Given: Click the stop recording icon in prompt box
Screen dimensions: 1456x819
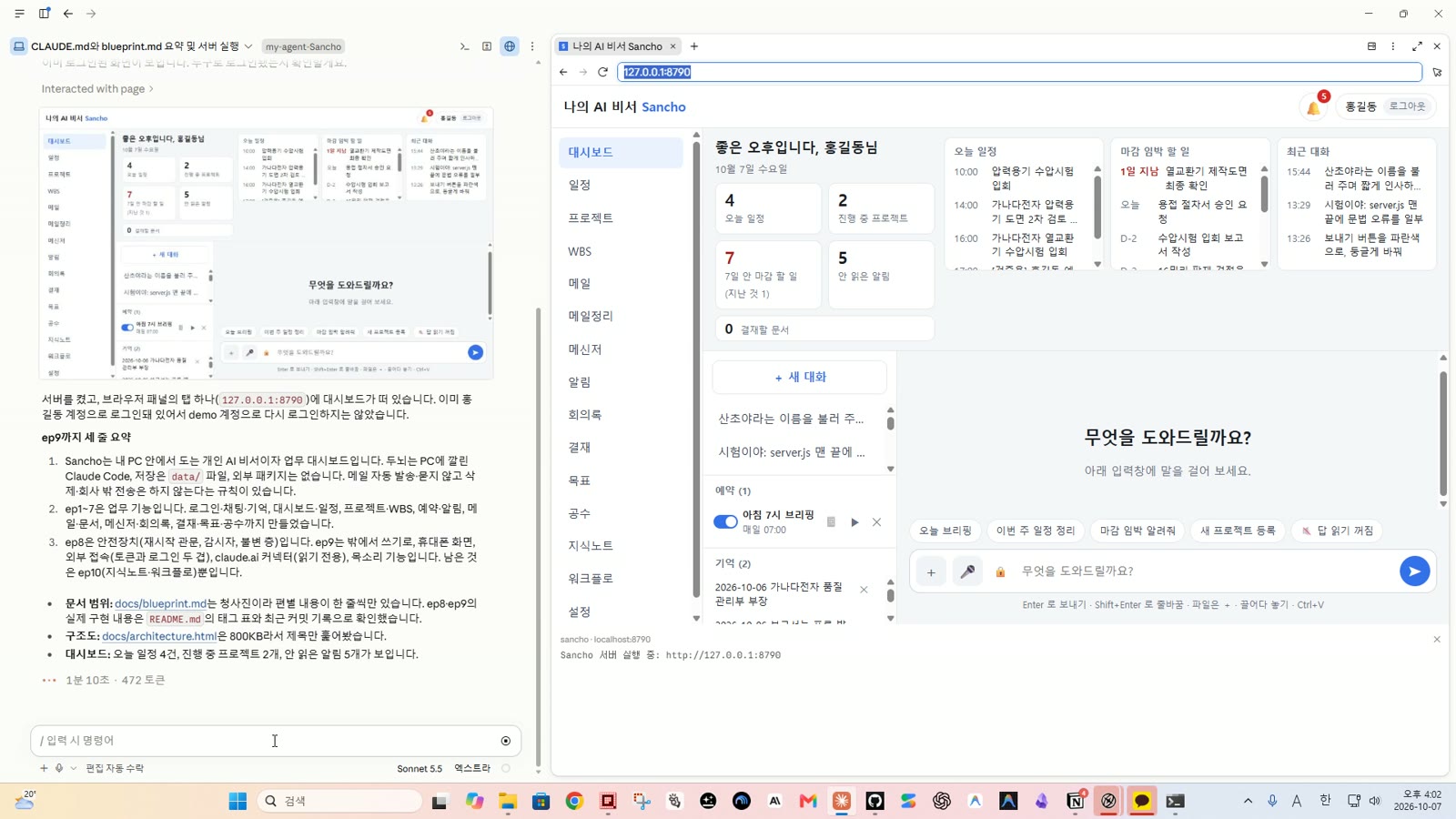Looking at the screenshot, I should click(x=506, y=741).
